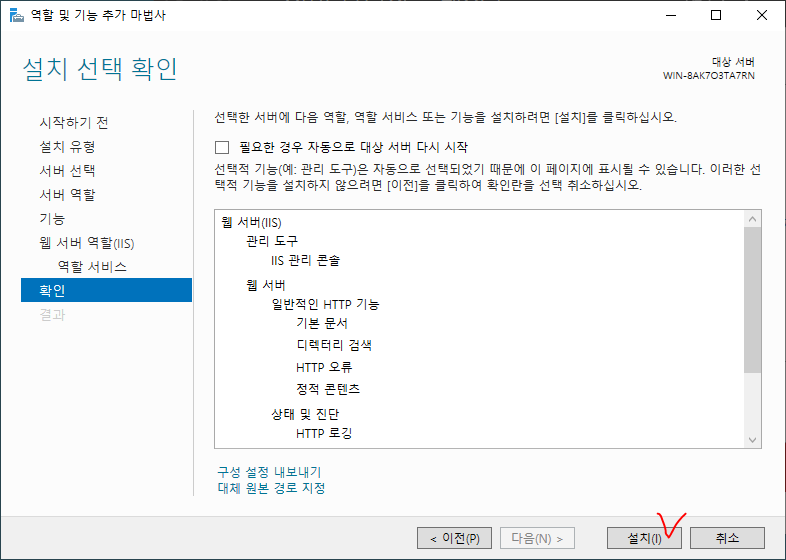The image size is (786, 560).
Task: Click the 취소 button
Action: [727, 538]
